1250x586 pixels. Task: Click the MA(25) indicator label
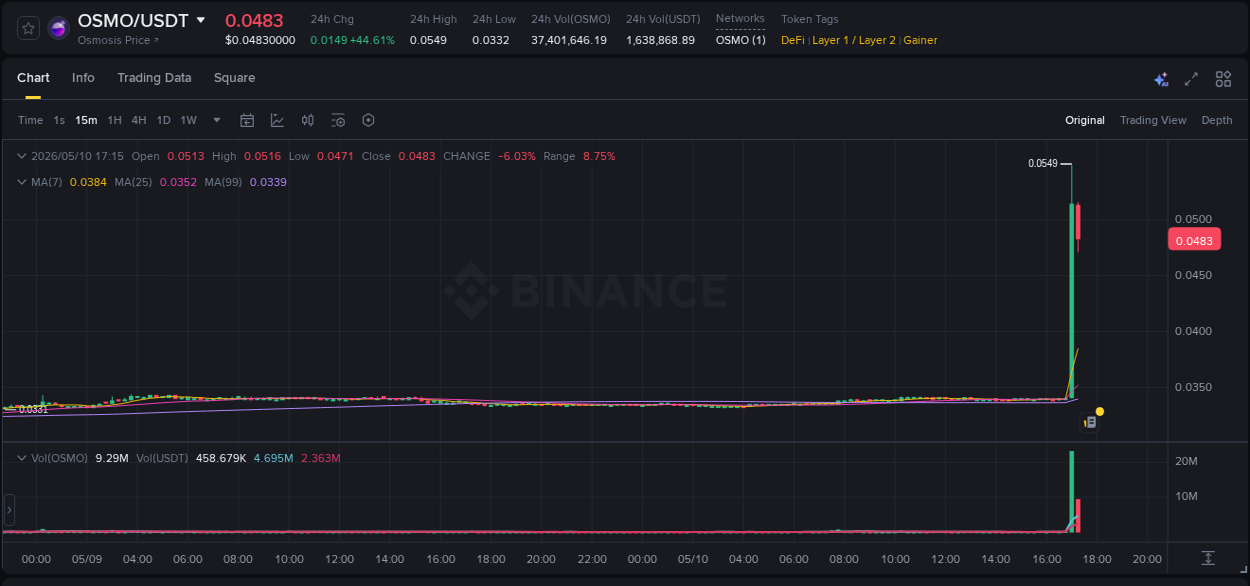(133, 182)
